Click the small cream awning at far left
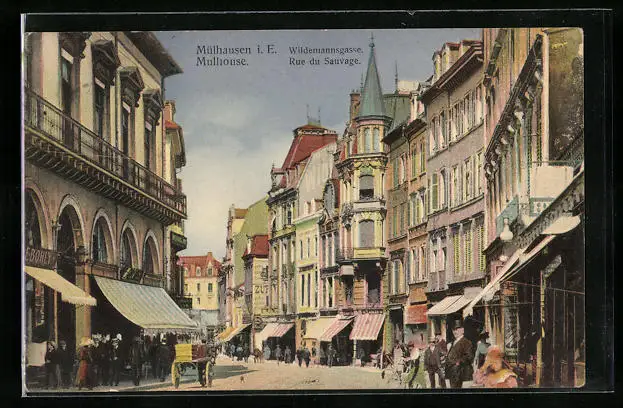The height and width of the screenshot is (408, 623). point(60,286)
